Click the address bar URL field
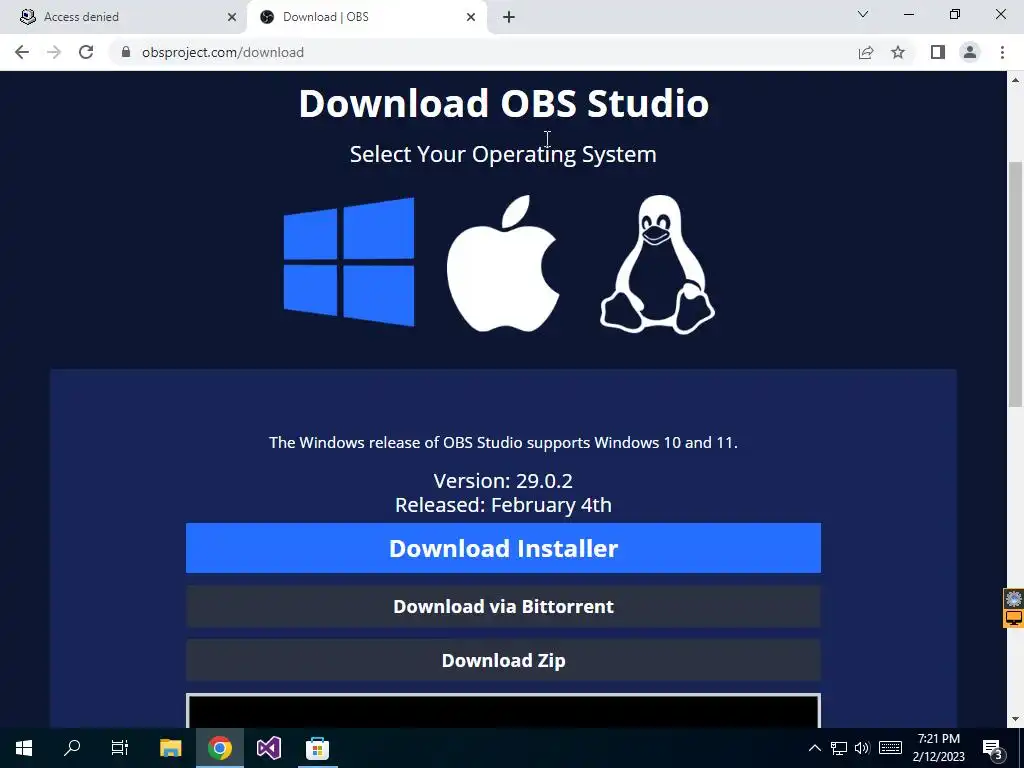1024x768 pixels. 483,52
